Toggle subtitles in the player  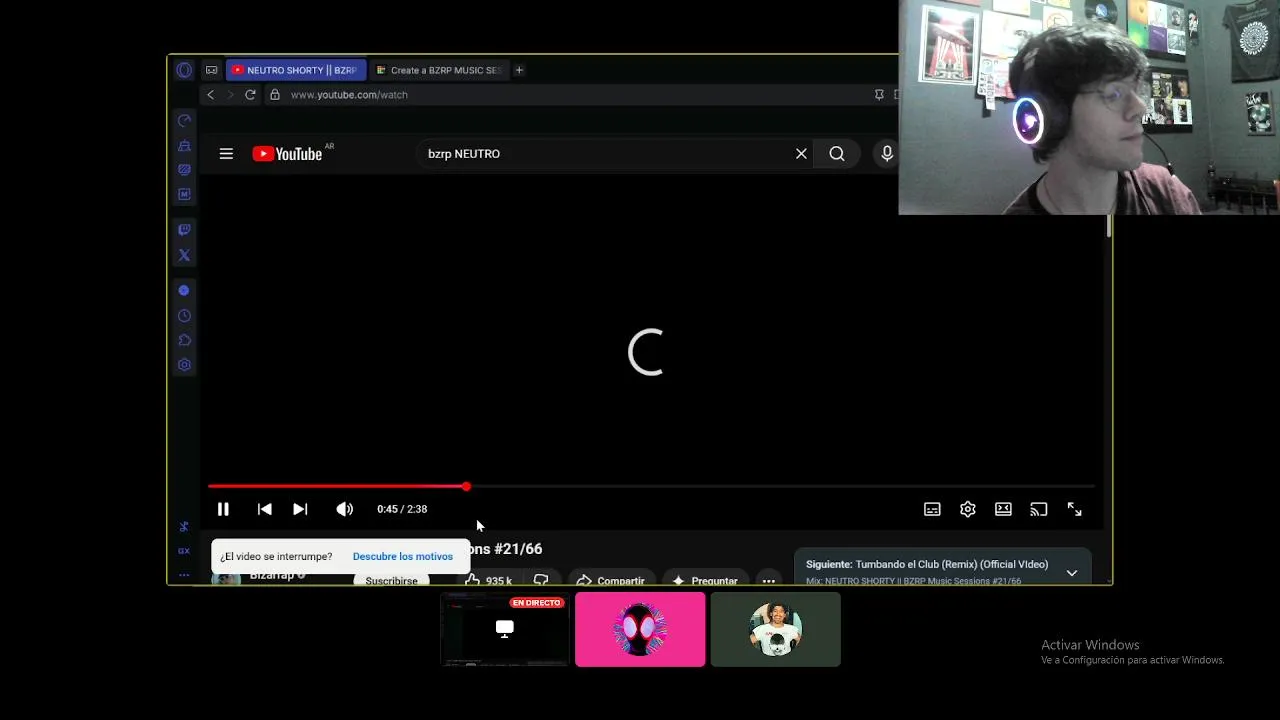(x=932, y=509)
